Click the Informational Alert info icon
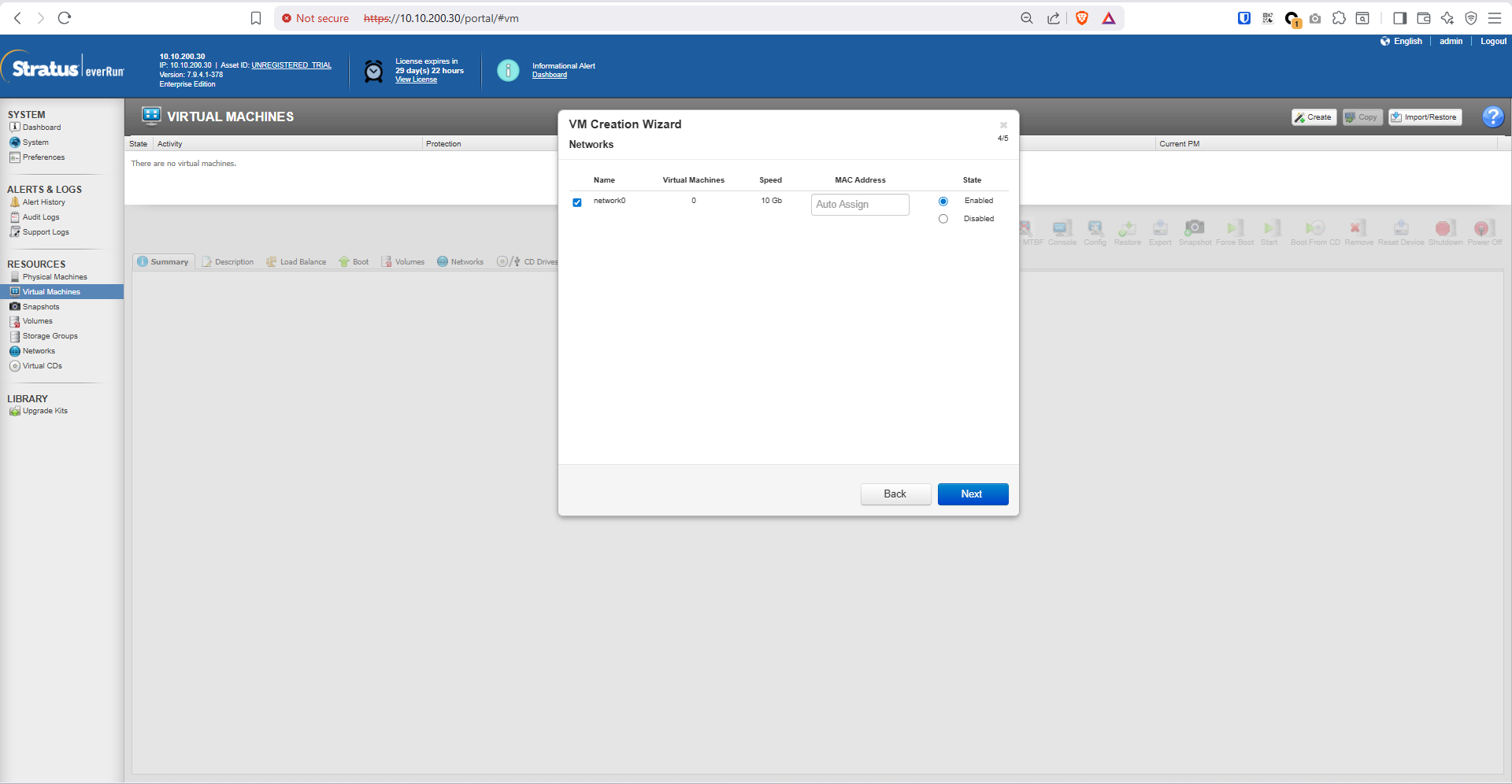1512x784 pixels. pyautogui.click(x=508, y=71)
